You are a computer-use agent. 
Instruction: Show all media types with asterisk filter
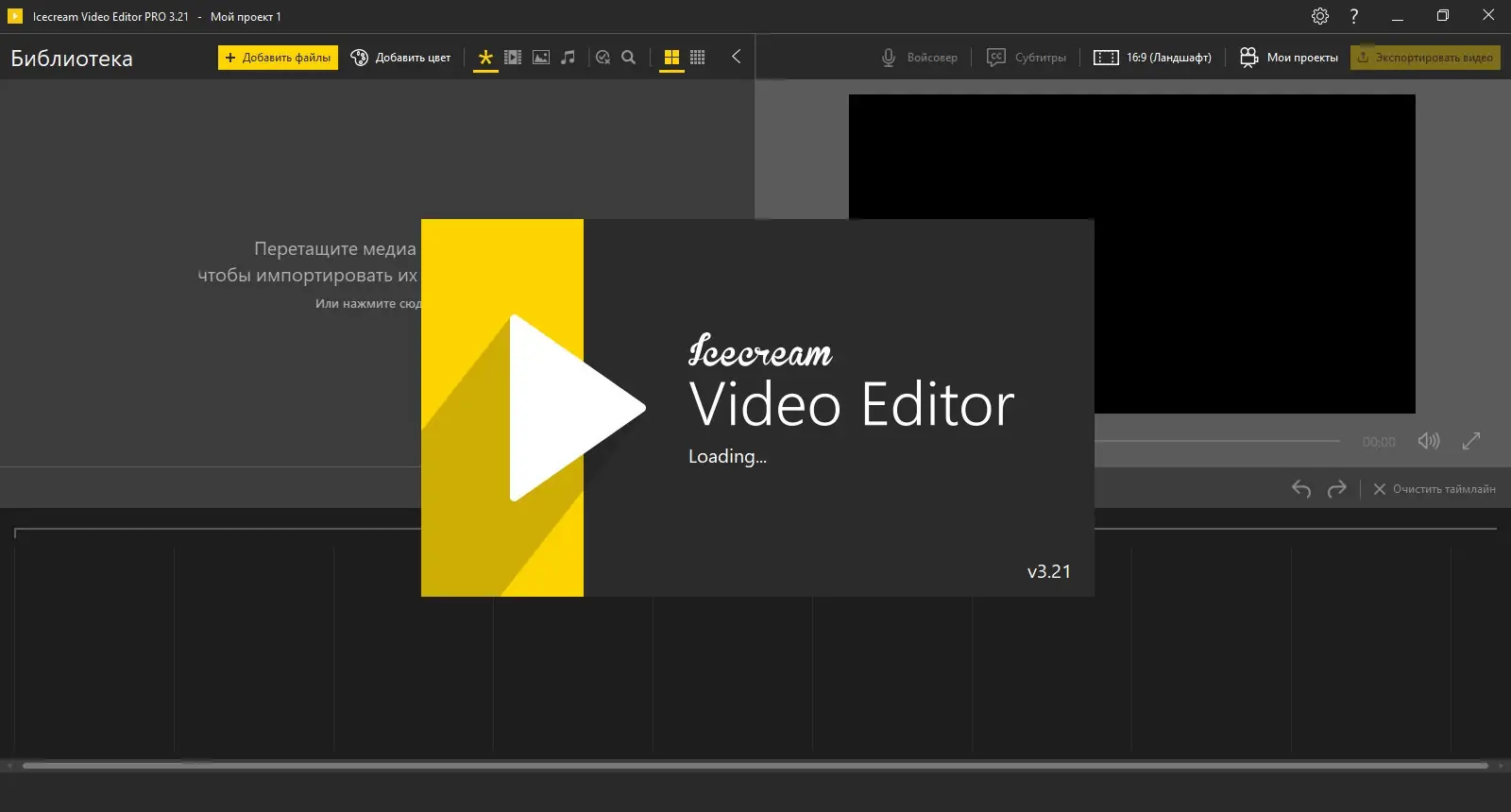[x=485, y=58]
